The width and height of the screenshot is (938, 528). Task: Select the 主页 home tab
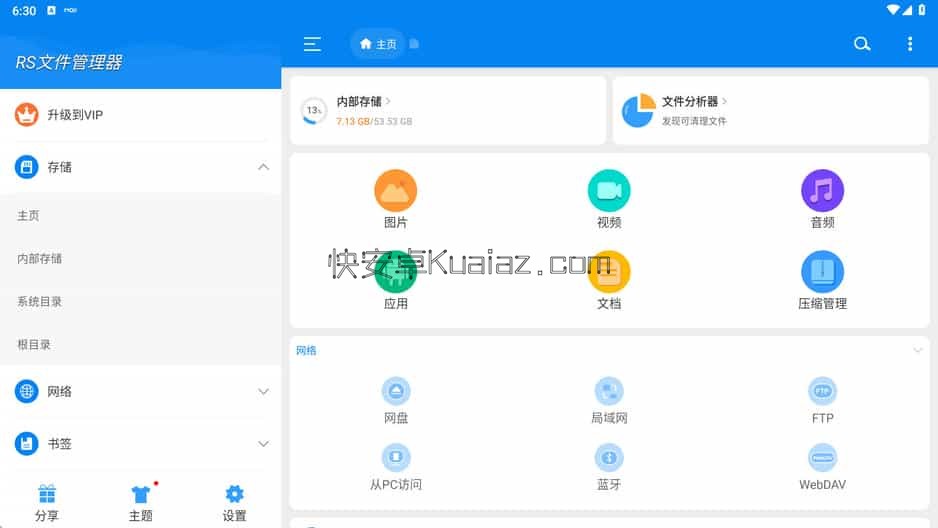pyautogui.click(x=378, y=44)
